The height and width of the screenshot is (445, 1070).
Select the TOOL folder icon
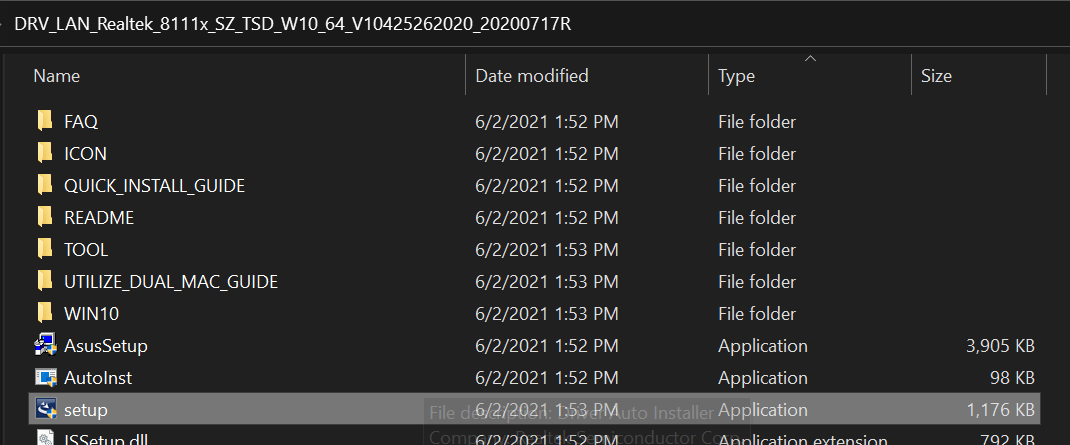tap(45, 249)
